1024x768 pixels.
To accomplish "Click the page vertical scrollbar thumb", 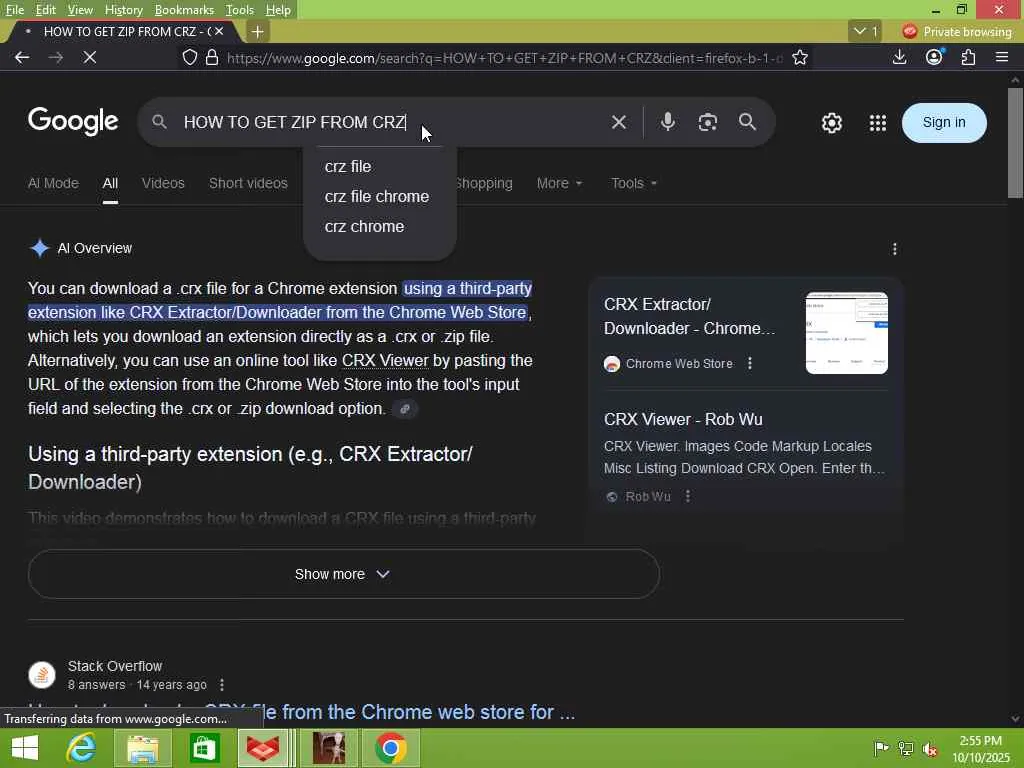I will 1015,142.
